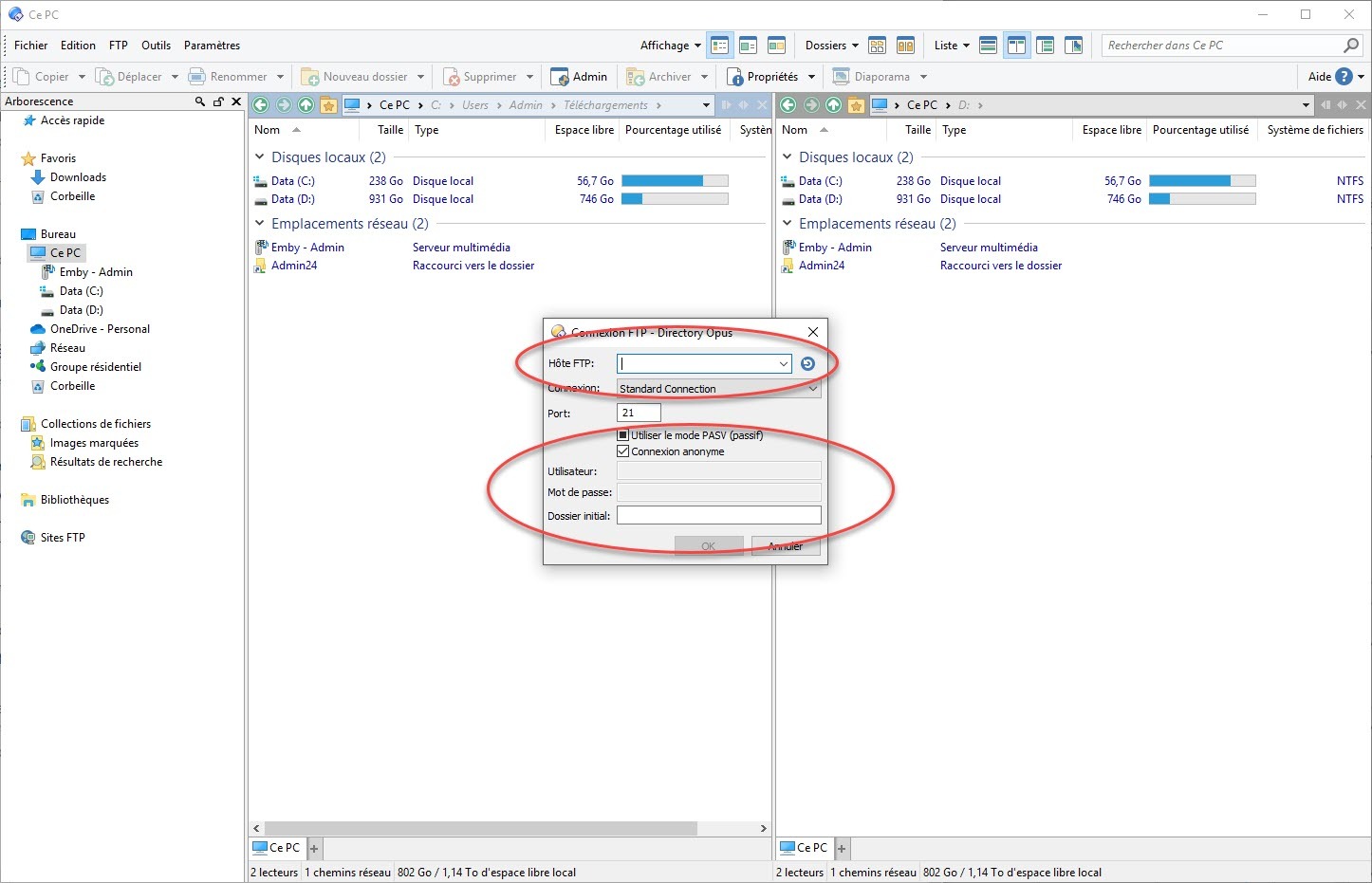Click the Déplacer toolbar button
1372x883 pixels.
(x=129, y=77)
